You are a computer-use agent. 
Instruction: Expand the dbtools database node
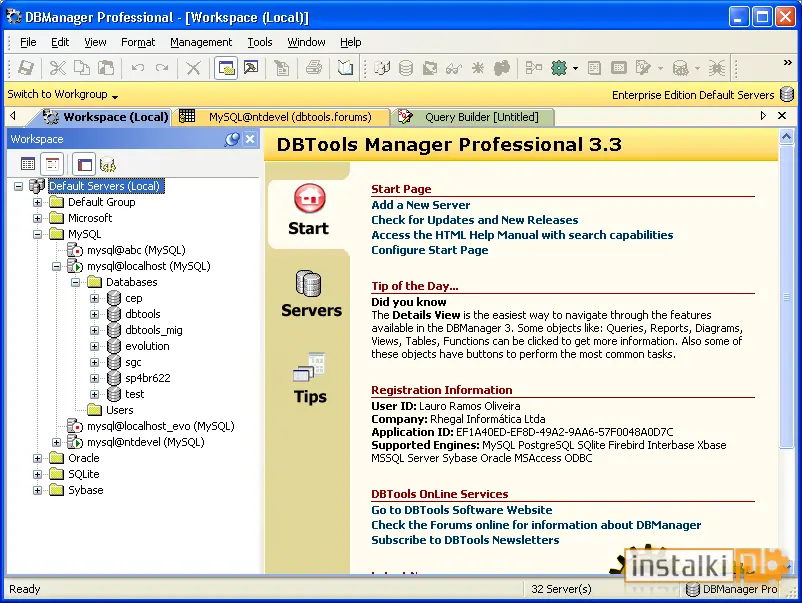pyautogui.click(x=95, y=315)
